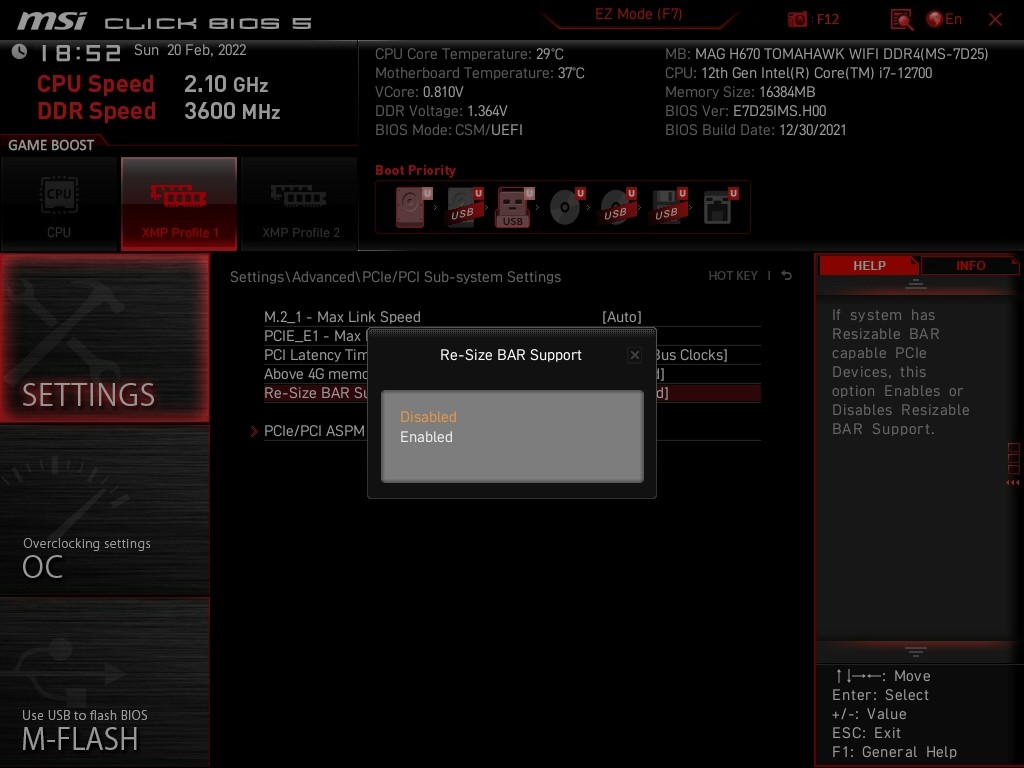Select network boot device icon
The height and width of the screenshot is (768, 1024).
coord(720,207)
